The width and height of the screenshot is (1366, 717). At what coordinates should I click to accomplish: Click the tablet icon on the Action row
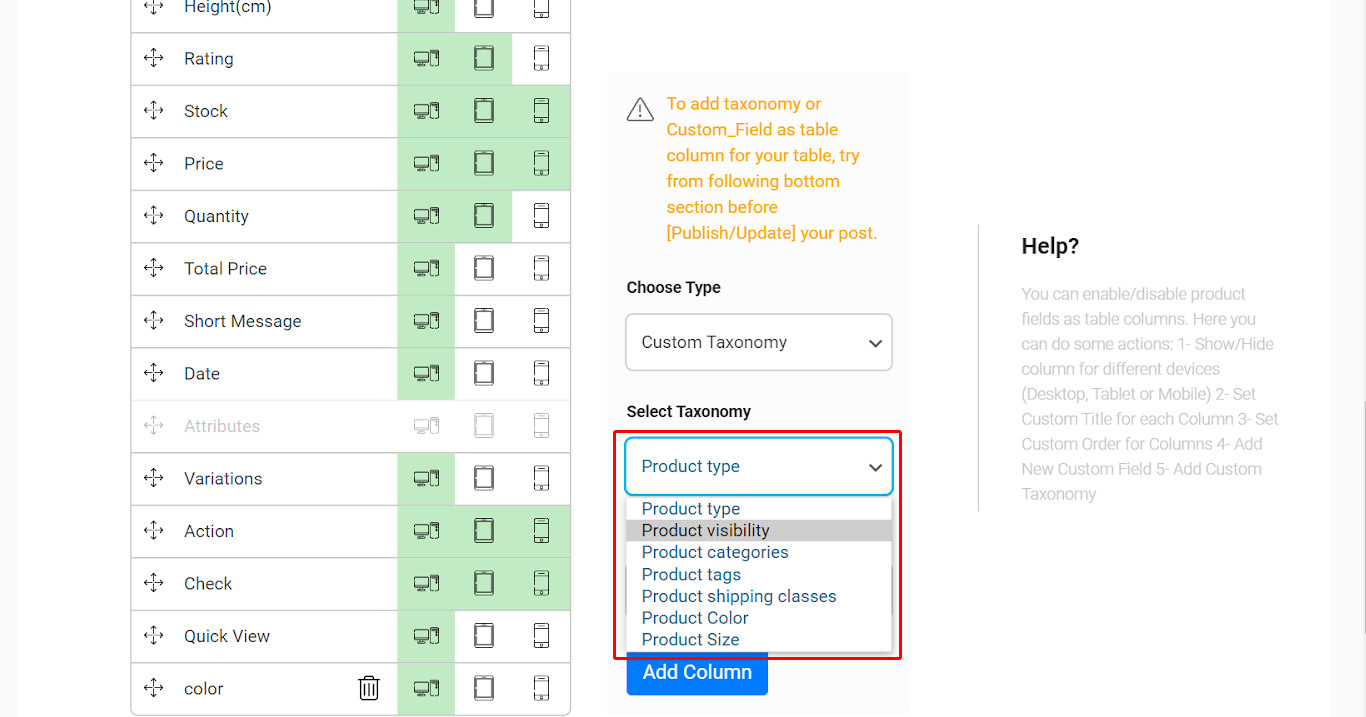coord(484,531)
